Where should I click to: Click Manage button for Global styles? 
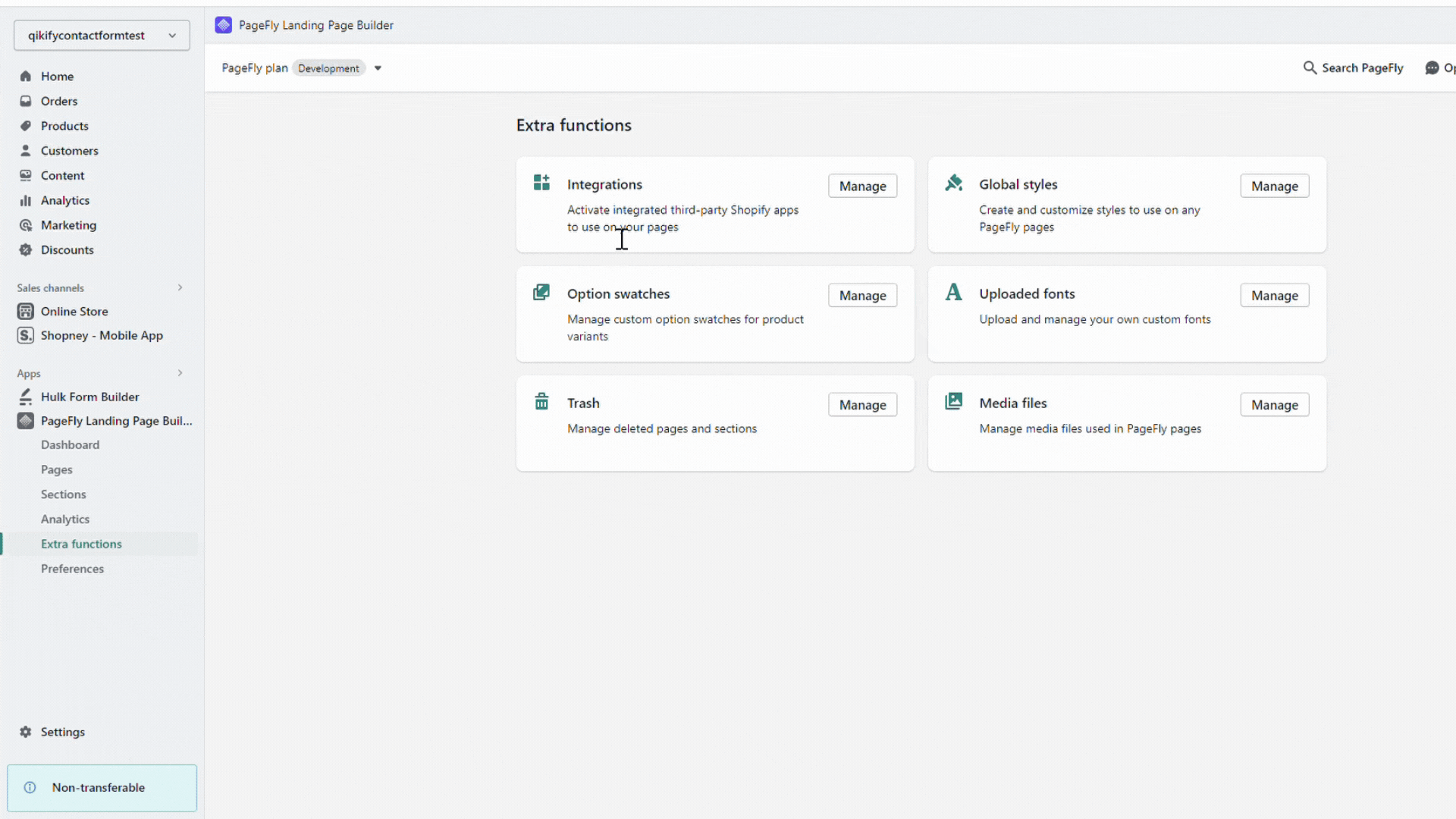pos(1275,187)
